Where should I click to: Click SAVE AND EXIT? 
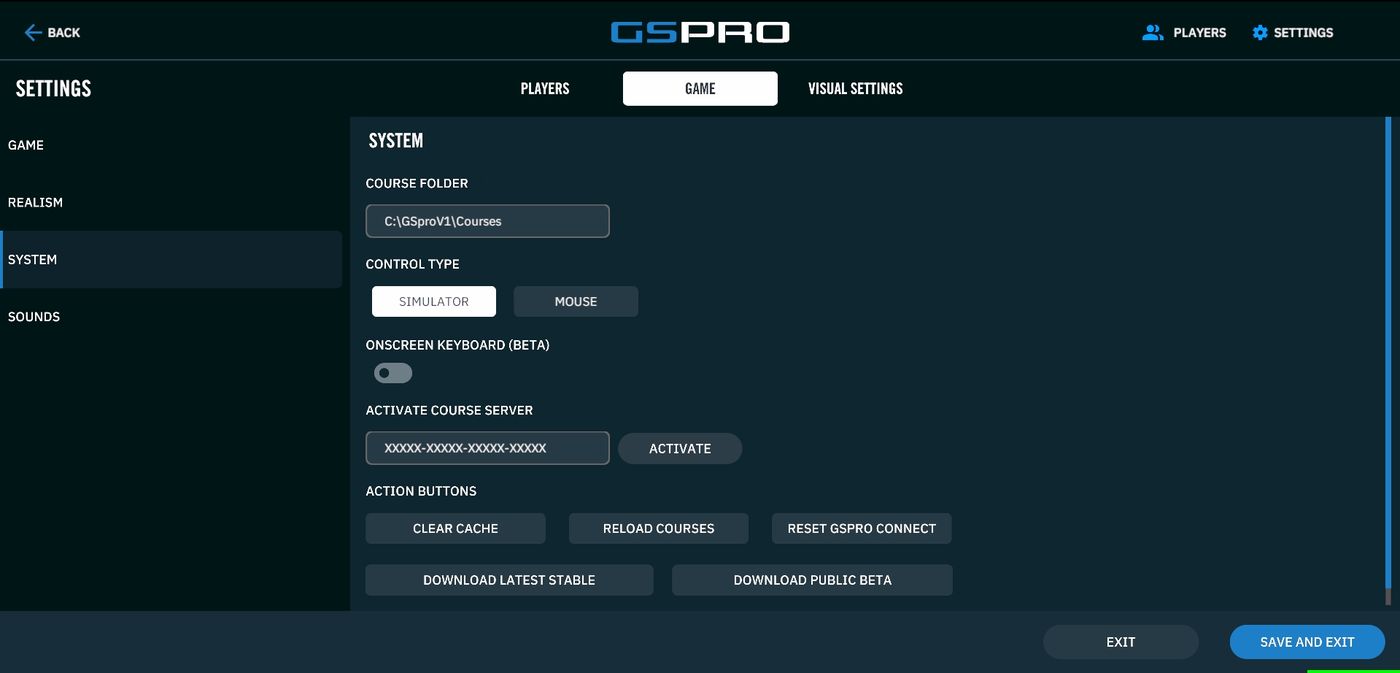coord(1307,642)
